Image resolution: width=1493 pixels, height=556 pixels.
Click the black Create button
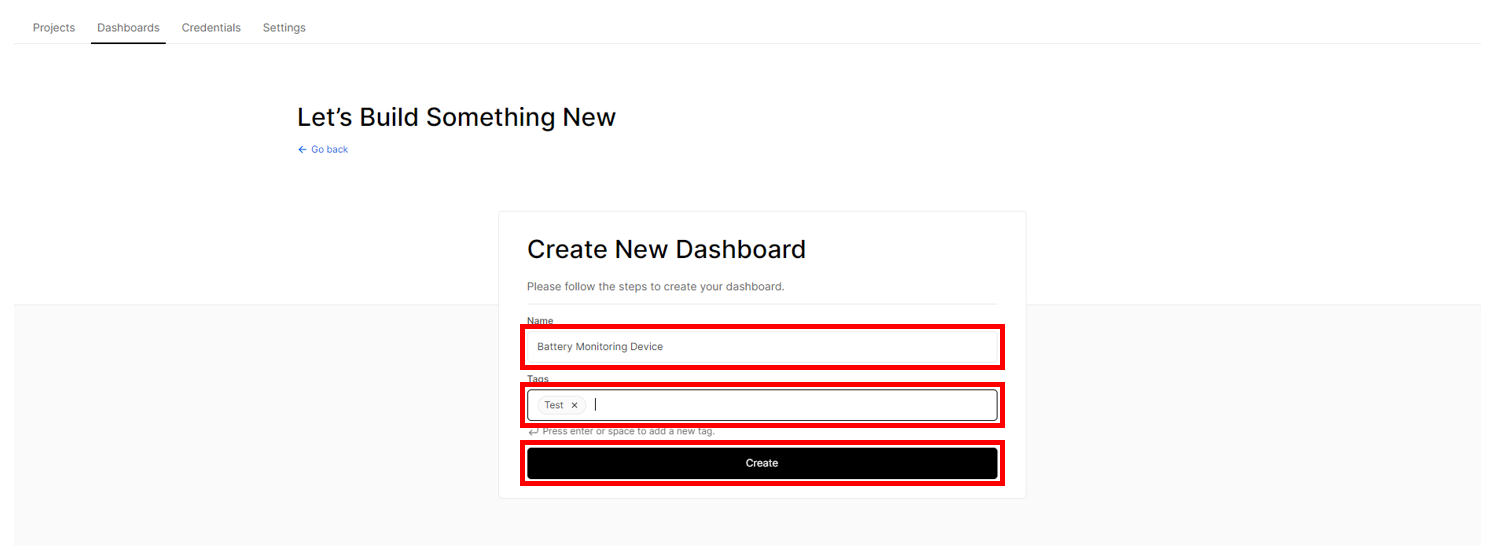click(x=762, y=463)
